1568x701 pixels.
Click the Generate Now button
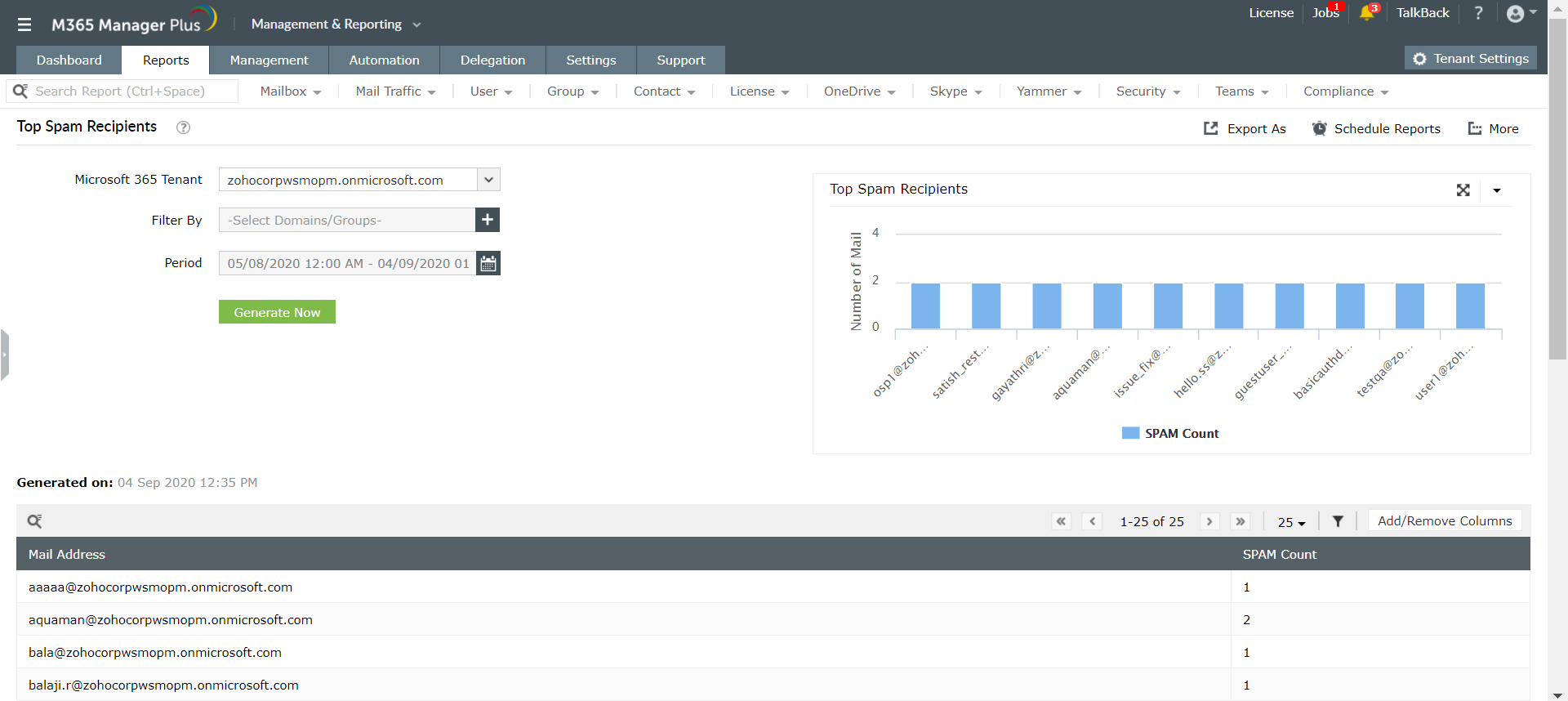click(x=277, y=312)
